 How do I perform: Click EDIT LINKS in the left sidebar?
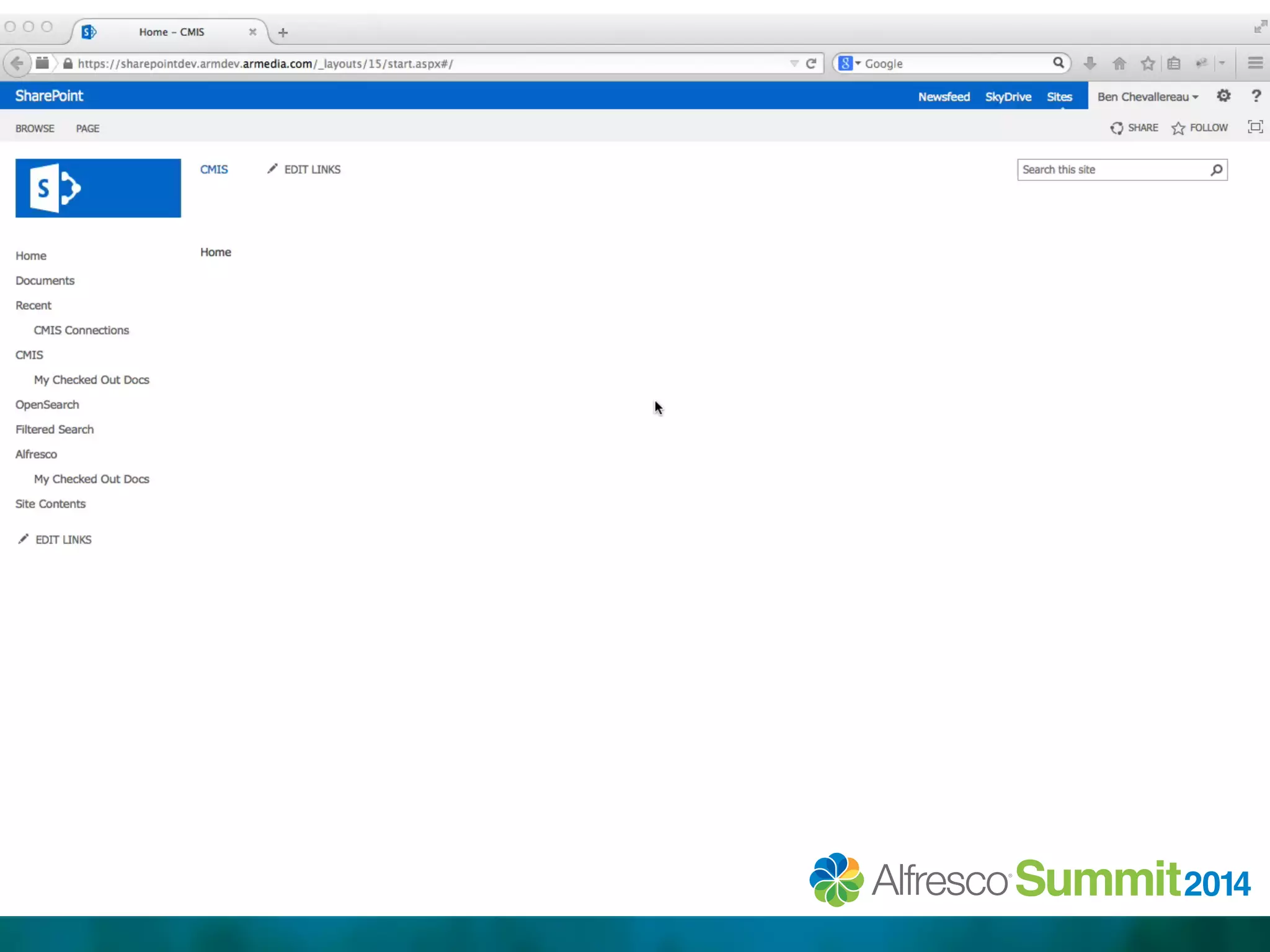click(x=55, y=539)
